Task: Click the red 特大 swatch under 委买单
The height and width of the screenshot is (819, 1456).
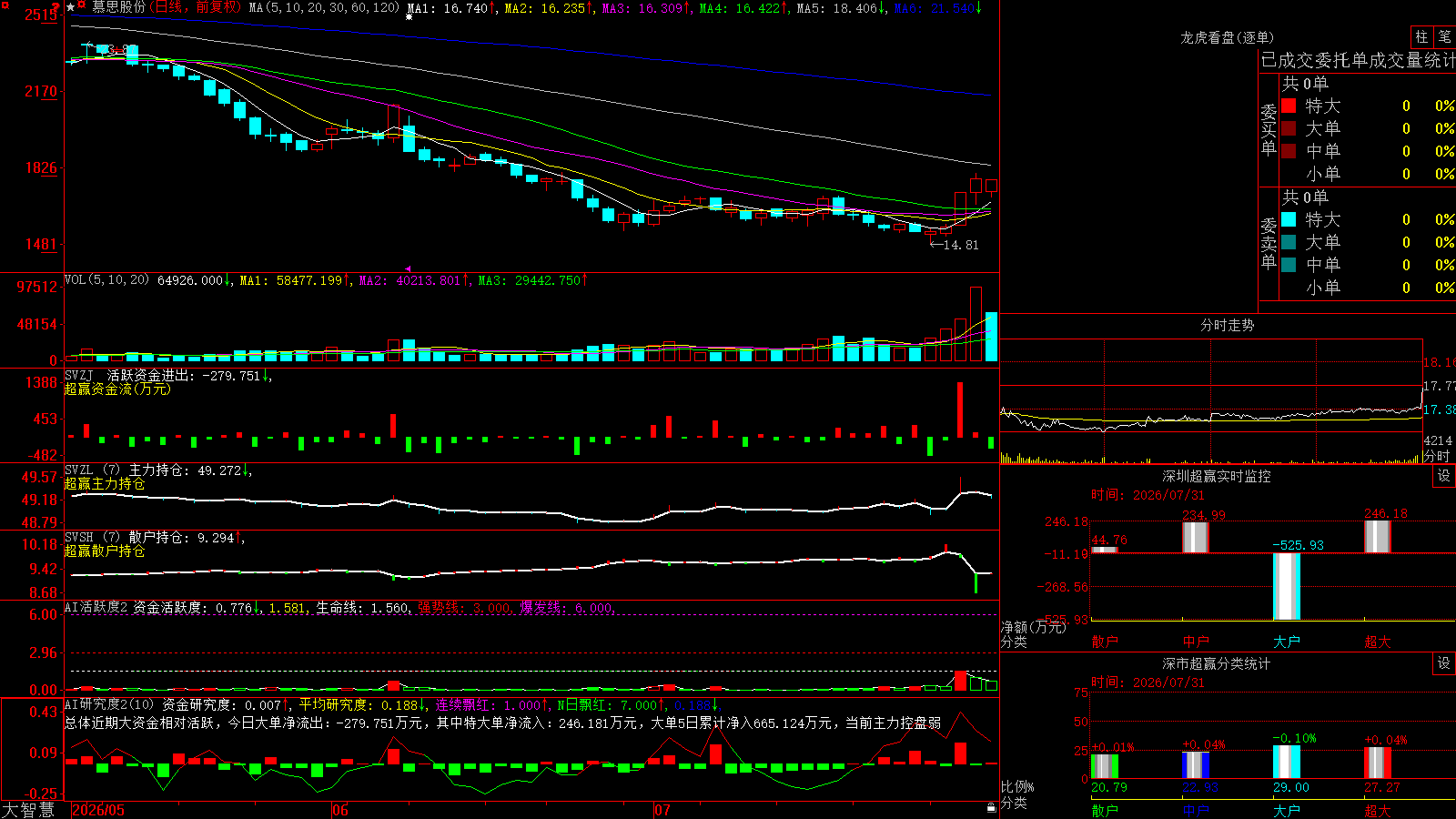Action: click(x=1289, y=106)
